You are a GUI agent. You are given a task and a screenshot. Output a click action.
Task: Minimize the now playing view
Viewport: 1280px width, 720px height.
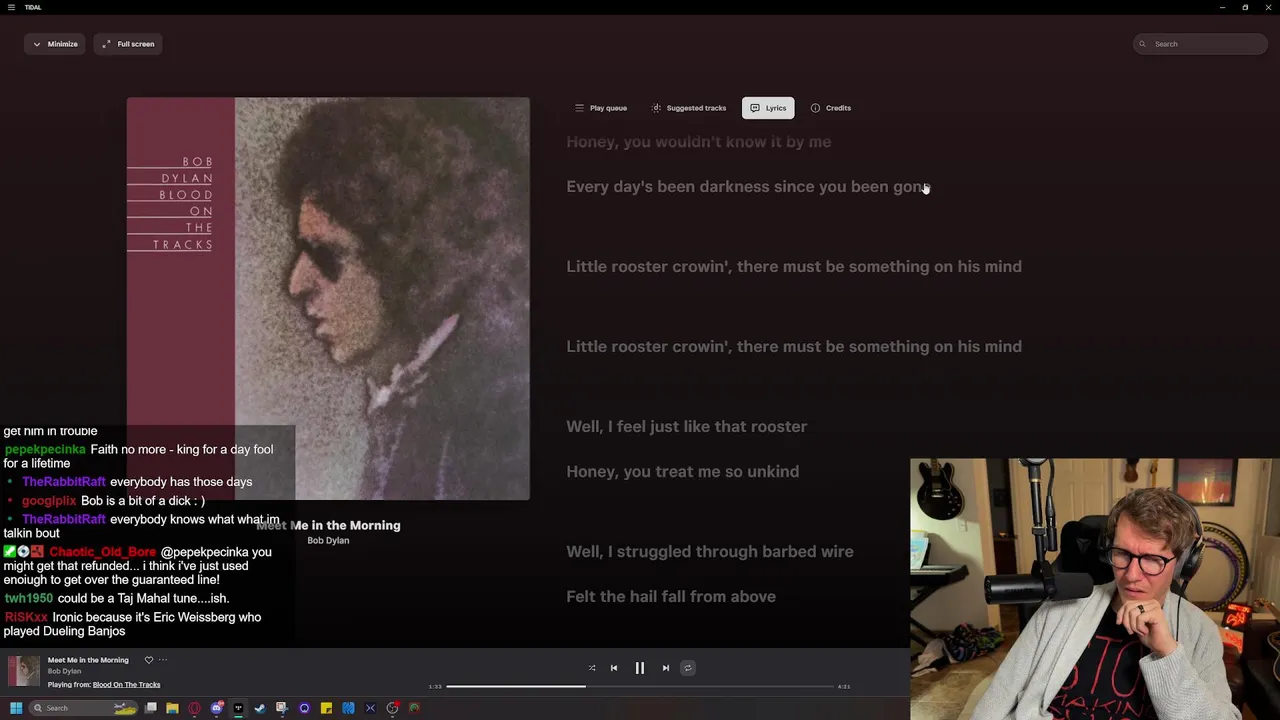click(54, 44)
